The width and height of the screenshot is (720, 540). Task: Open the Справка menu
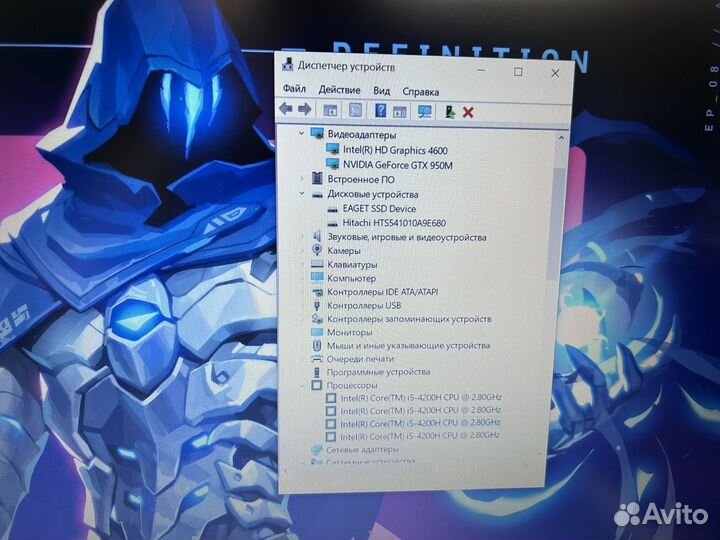pos(421,92)
